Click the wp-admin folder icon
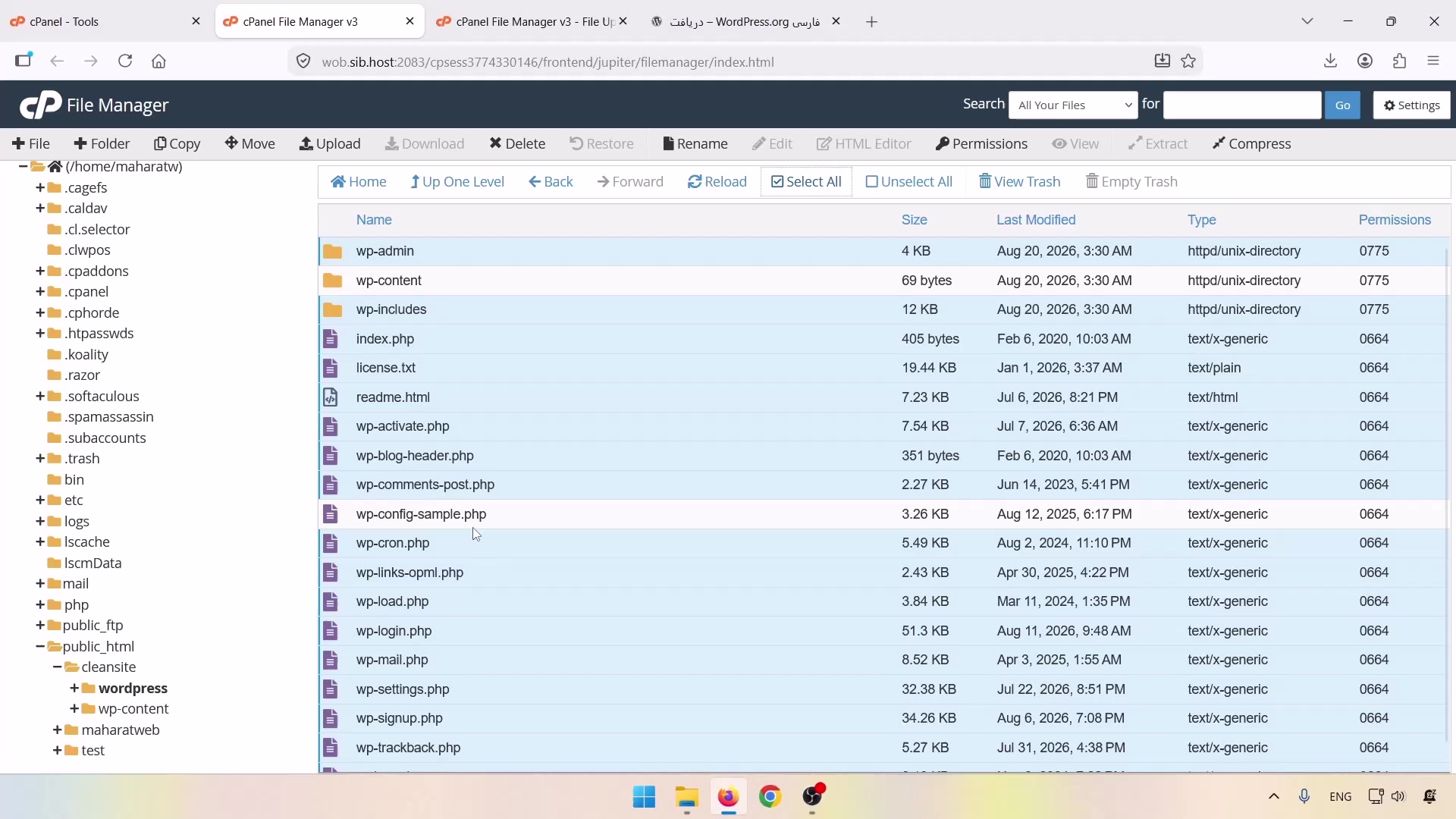Viewport: 1456px width, 819px height. (x=332, y=252)
